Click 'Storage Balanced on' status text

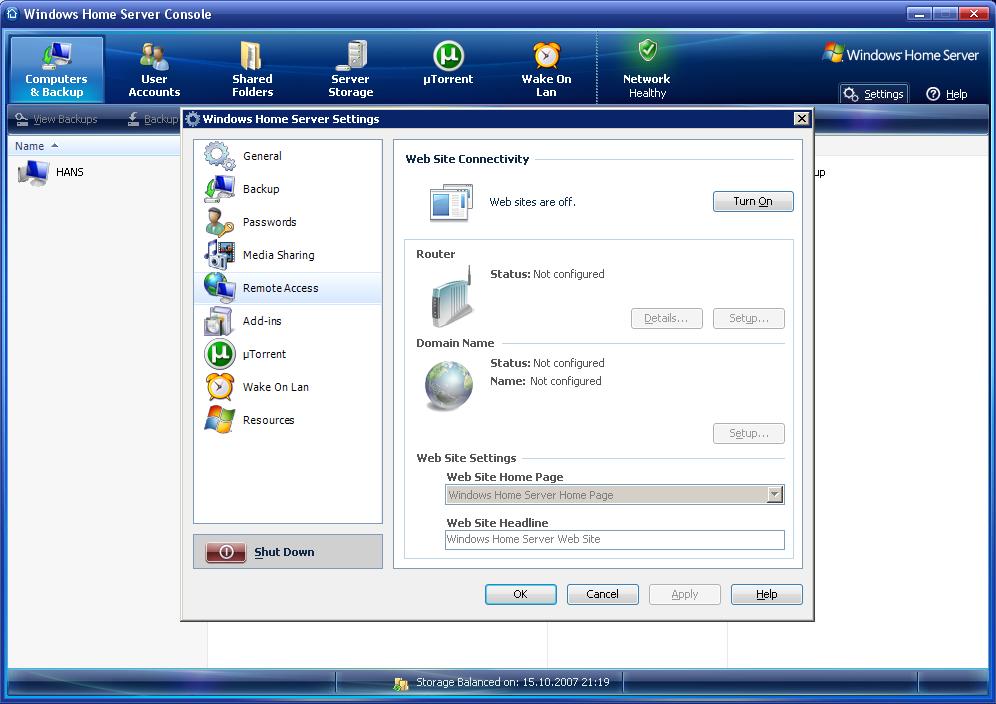tap(513, 682)
